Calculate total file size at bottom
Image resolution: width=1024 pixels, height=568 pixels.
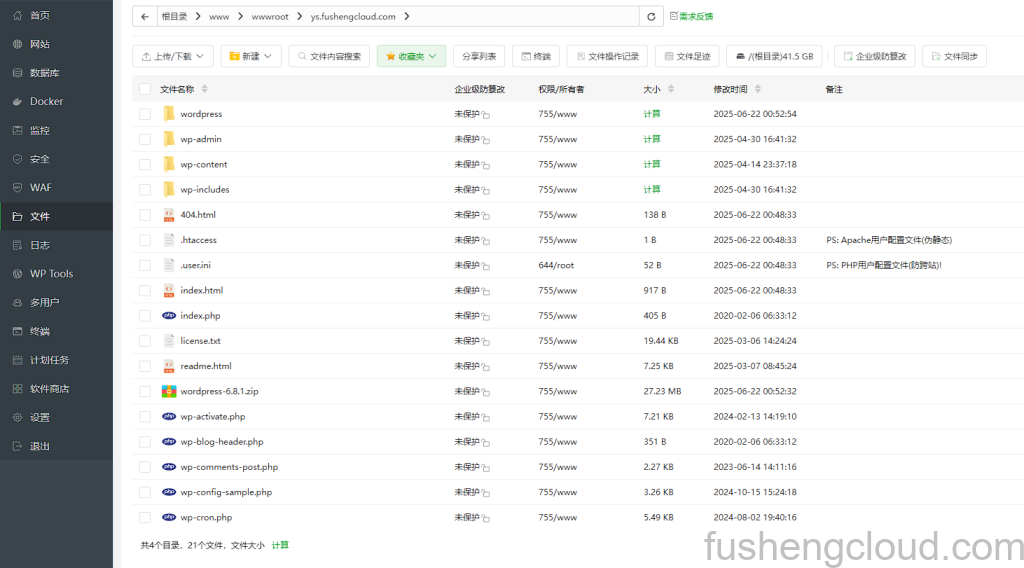(x=280, y=545)
